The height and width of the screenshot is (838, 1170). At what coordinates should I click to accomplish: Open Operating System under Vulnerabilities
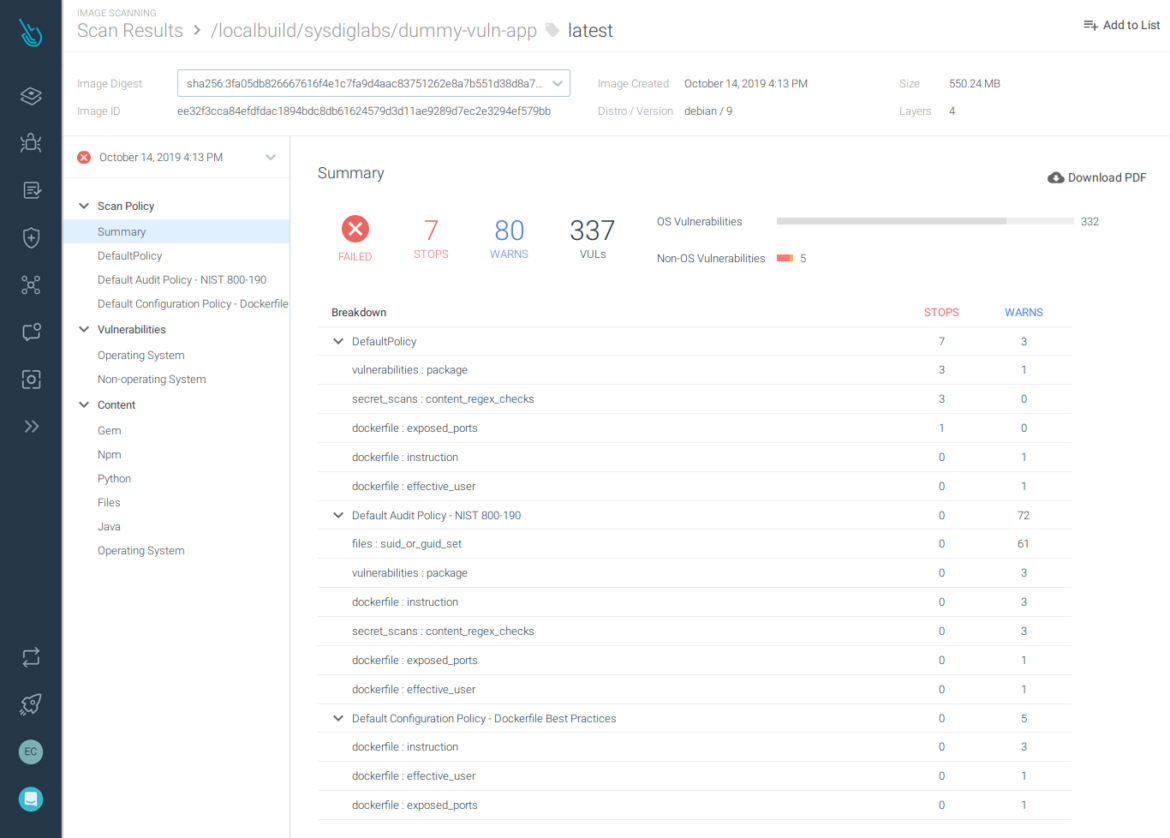[x=141, y=355]
